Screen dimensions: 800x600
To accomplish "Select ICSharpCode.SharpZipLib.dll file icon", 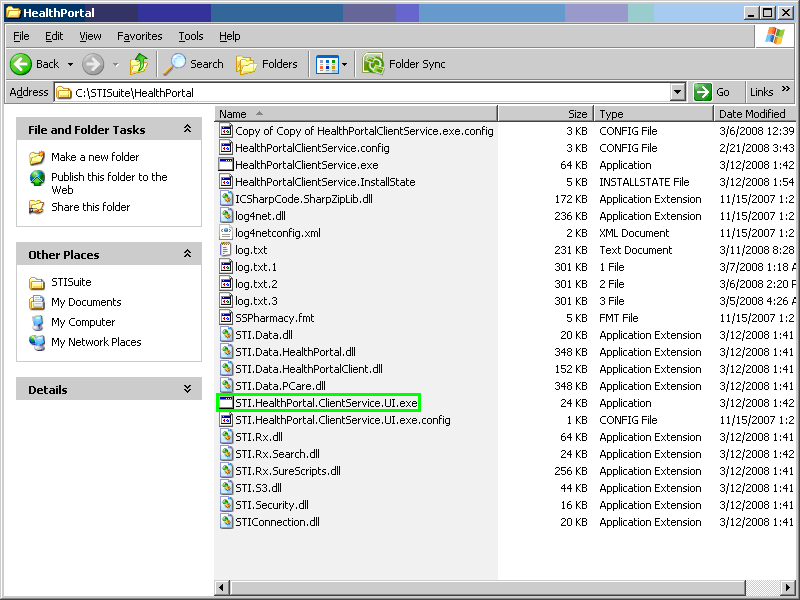I will tap(226, 199).
